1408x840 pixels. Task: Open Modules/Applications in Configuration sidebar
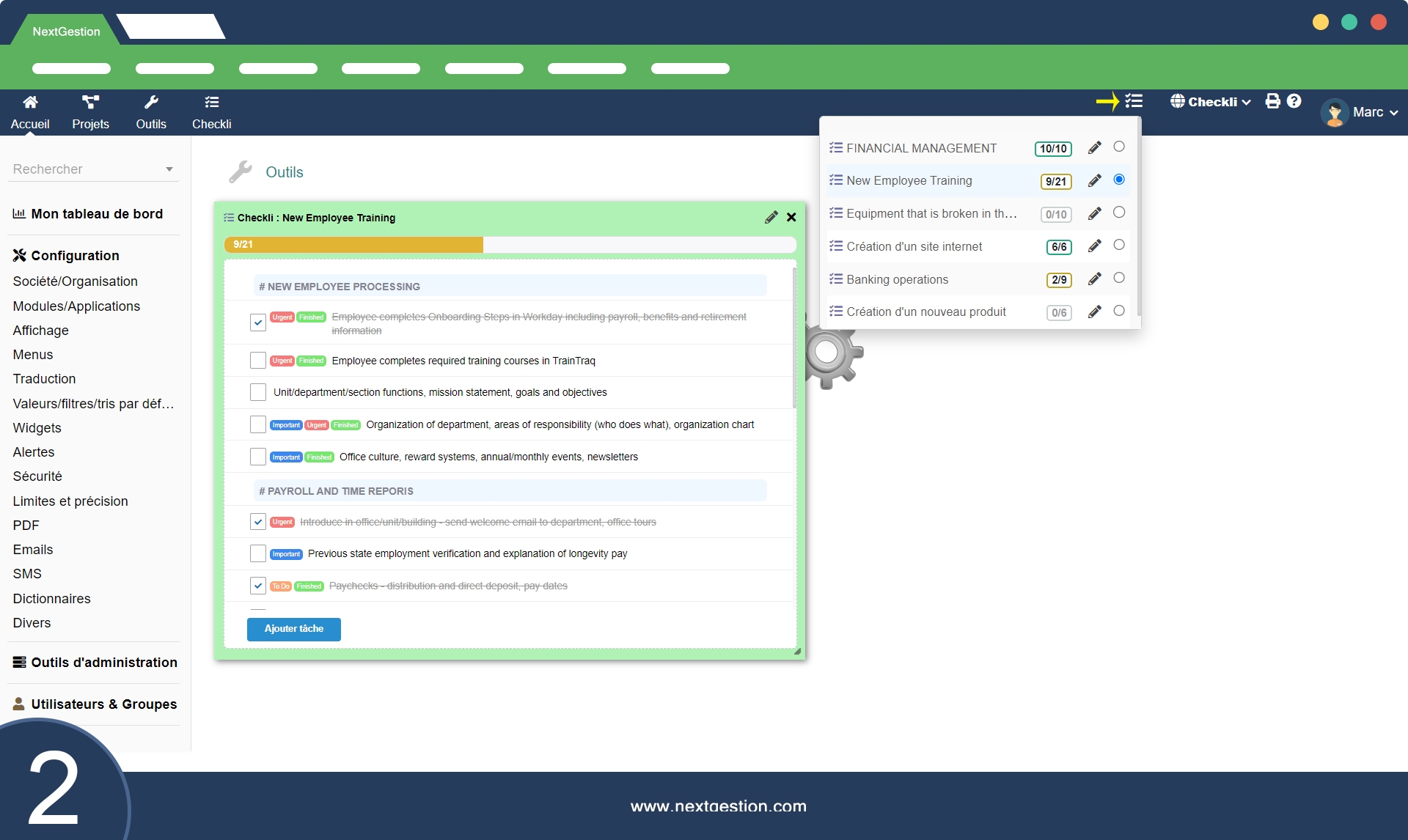tap(76, 306)
